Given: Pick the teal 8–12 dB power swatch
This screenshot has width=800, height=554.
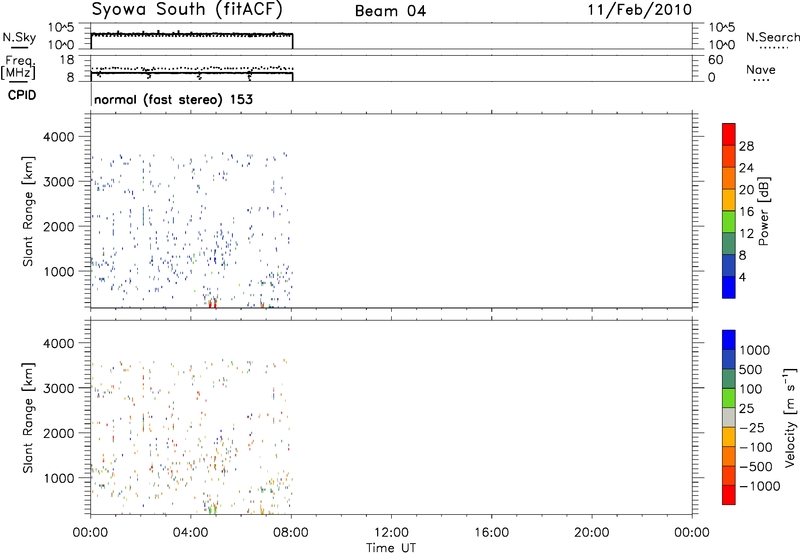Looking at the screenshot, I should click(729, 243).
